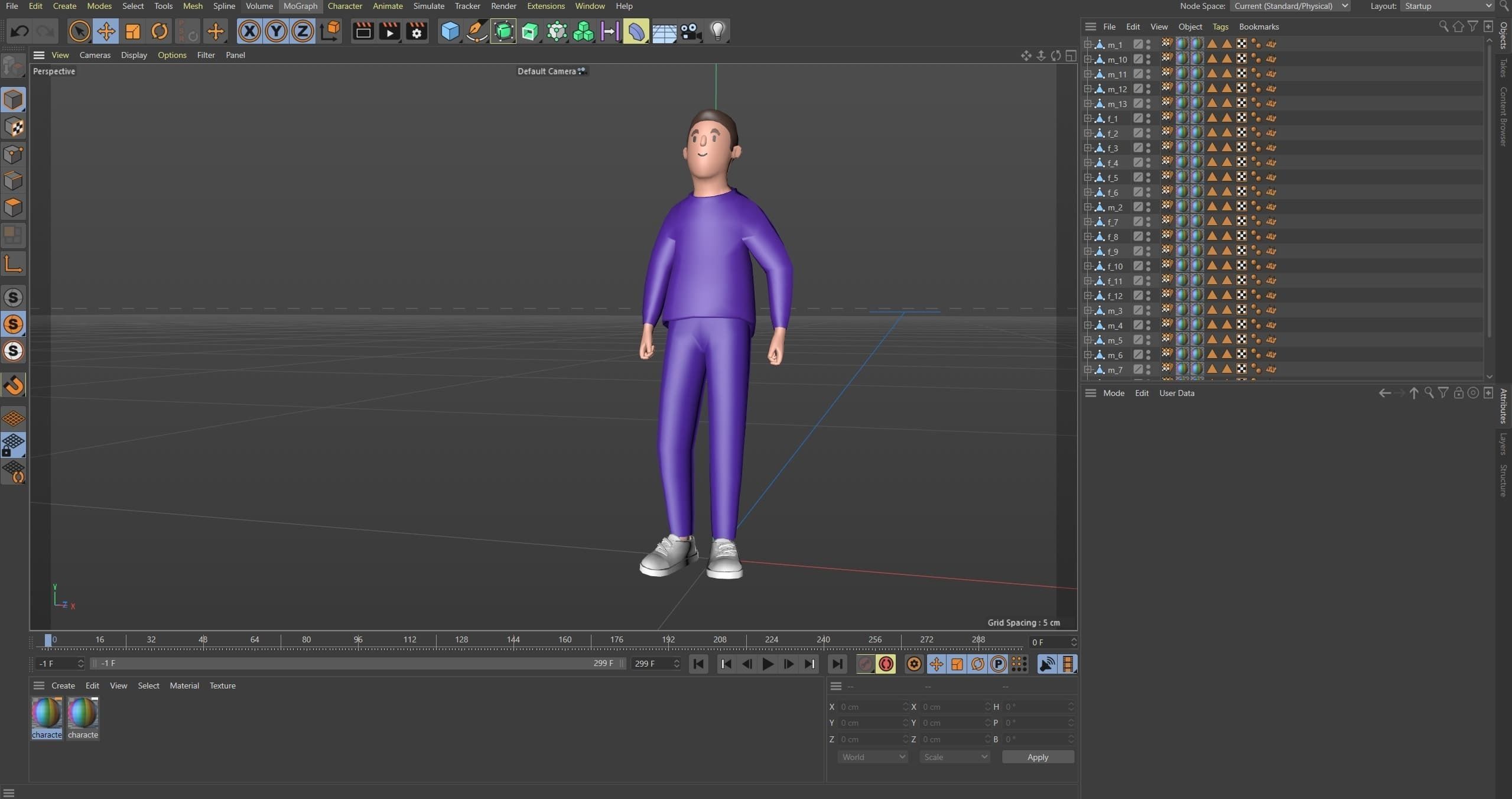Viewport: 1512px width, 799px height.
Task: Expand the m_7 object hierarchy
Action: tap(1087, 369)
